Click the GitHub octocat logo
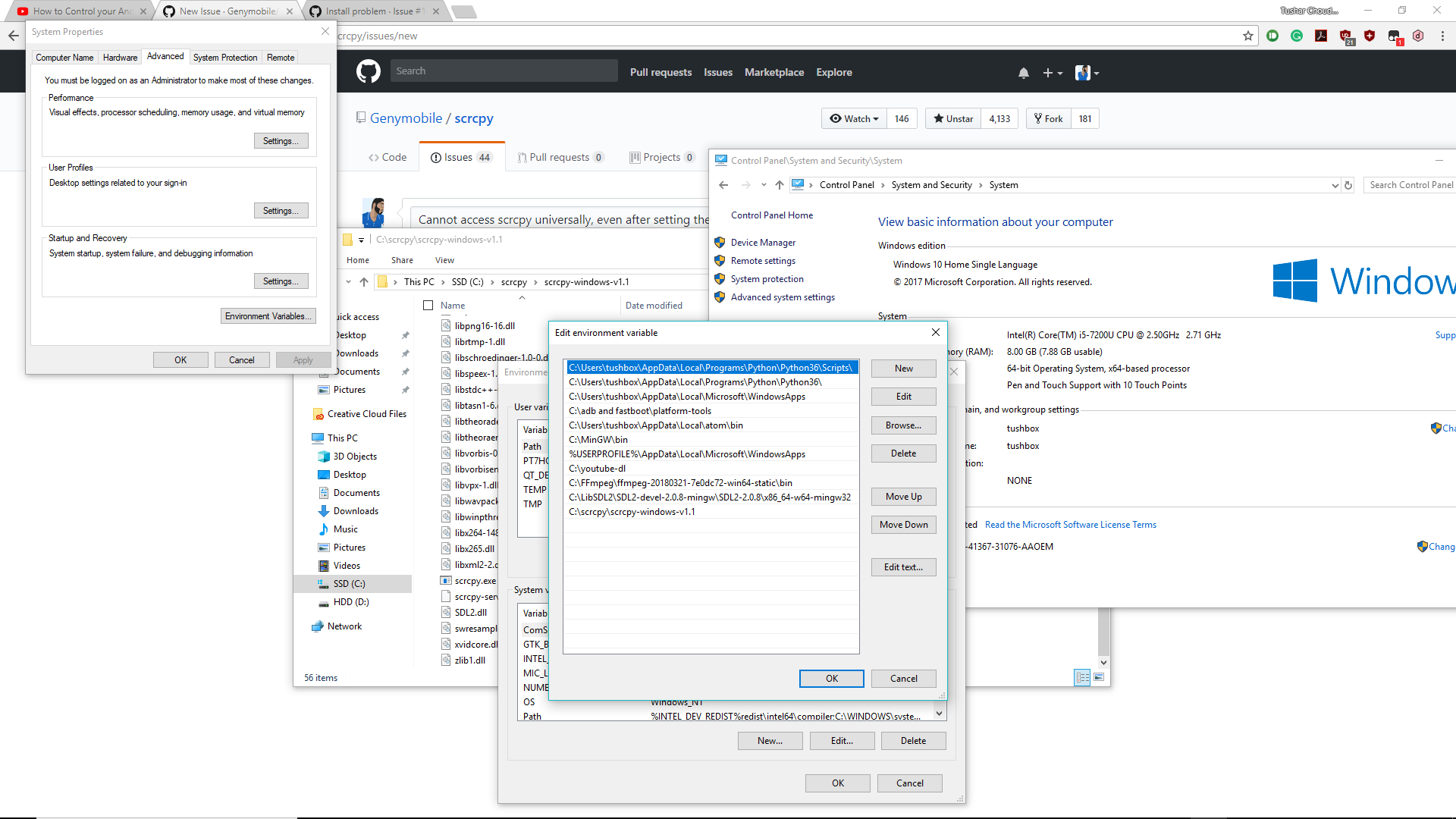Viewport: 1456px width, 819px height. pyautogui.click(x=369, y=72)
